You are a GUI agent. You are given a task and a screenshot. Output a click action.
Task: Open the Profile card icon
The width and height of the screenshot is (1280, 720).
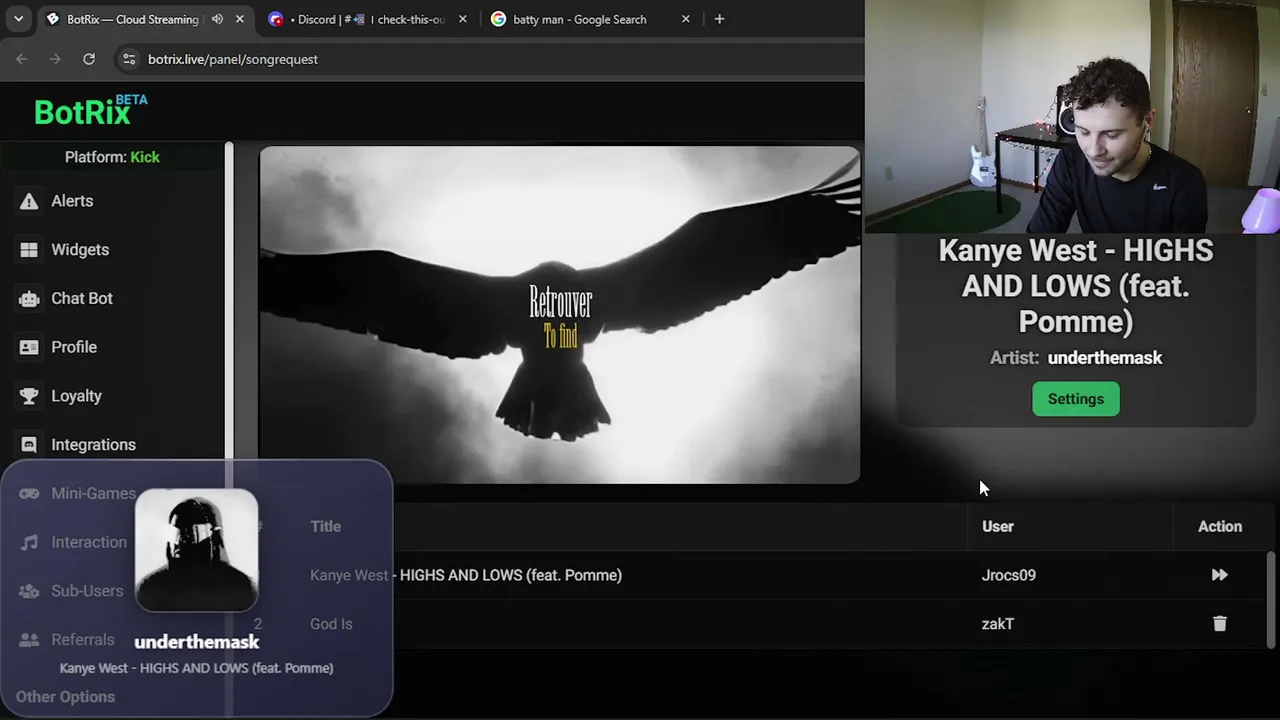pyautogui.click(x=29, y=347)
